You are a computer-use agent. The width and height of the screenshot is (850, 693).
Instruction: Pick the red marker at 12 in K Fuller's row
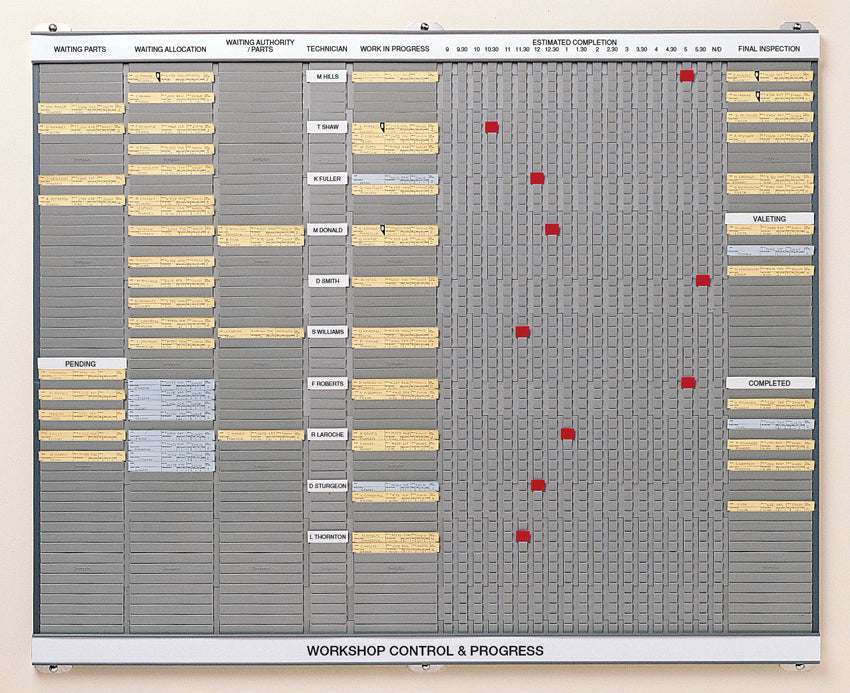[537, 178]
